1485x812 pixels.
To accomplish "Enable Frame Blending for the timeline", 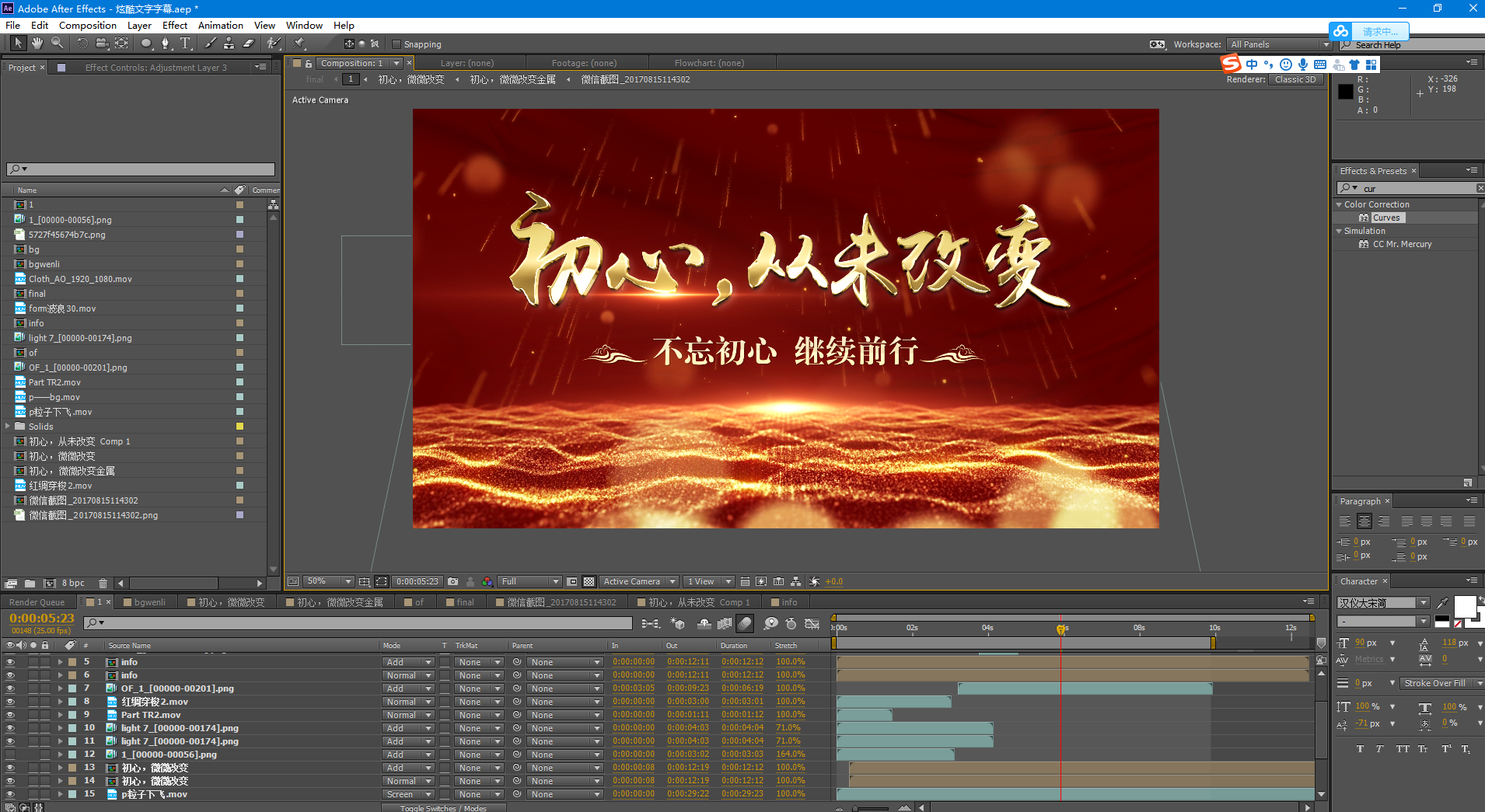I will pos(725,623).
